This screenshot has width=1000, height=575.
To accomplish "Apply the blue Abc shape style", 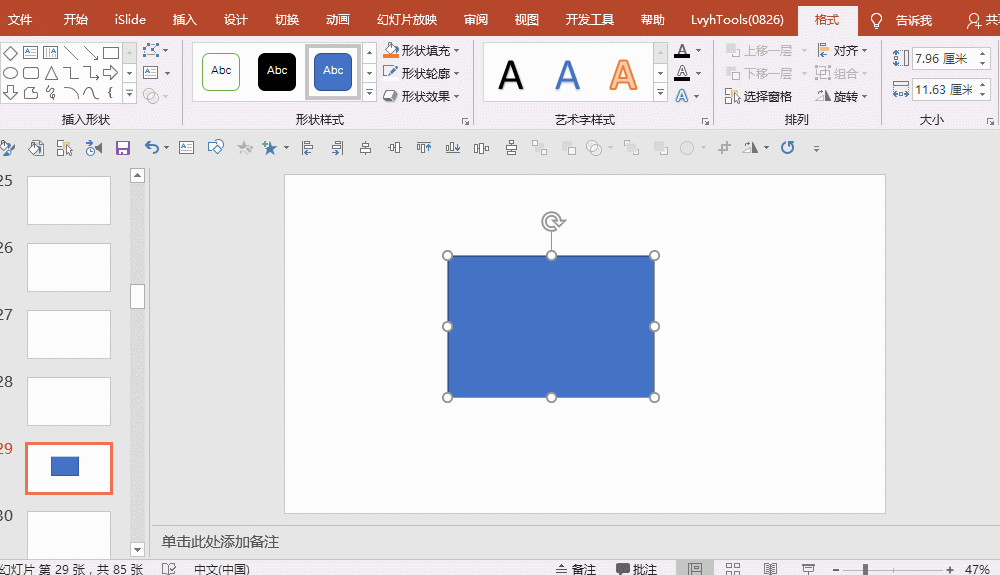I will coord(333,71).
